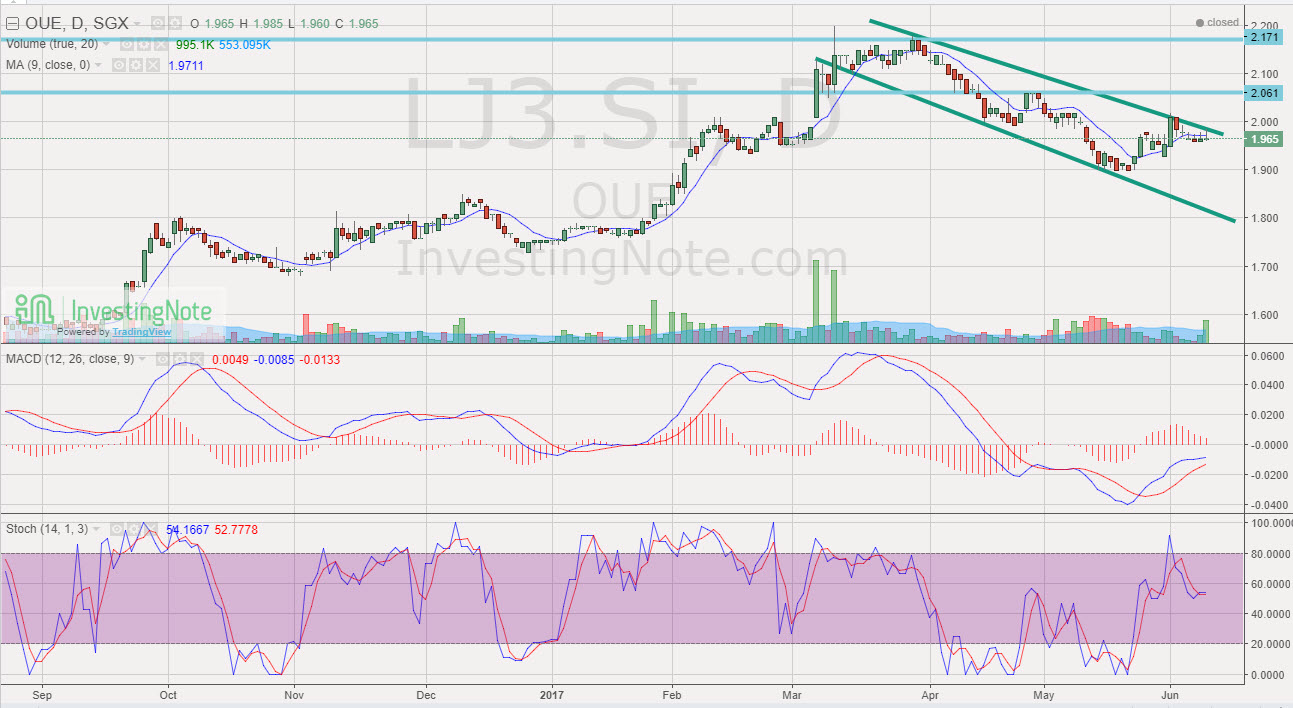Open the MA (9, close, 0) settings gear
The width and height of the screenshot is (1293, 708).
[136, 64]
